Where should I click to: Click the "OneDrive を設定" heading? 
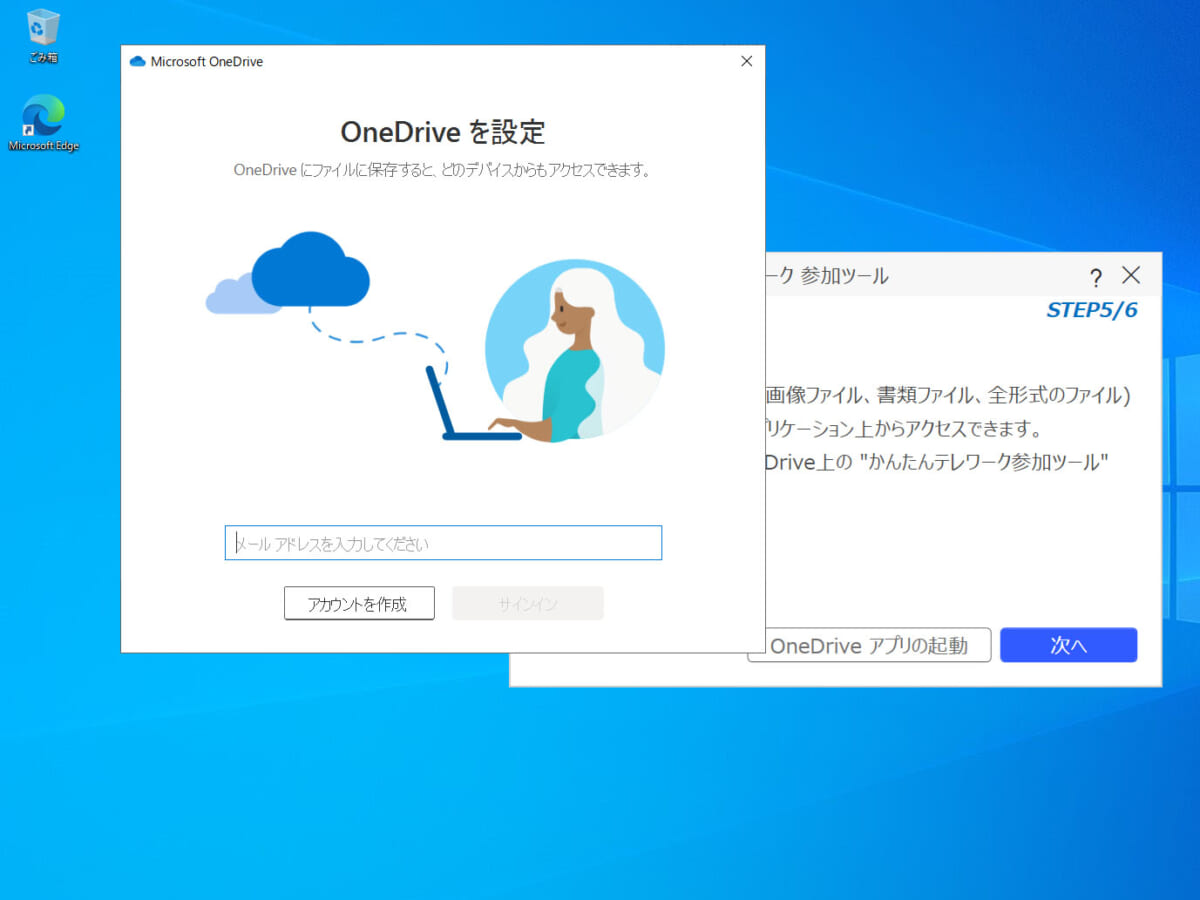tap(442, 132)
